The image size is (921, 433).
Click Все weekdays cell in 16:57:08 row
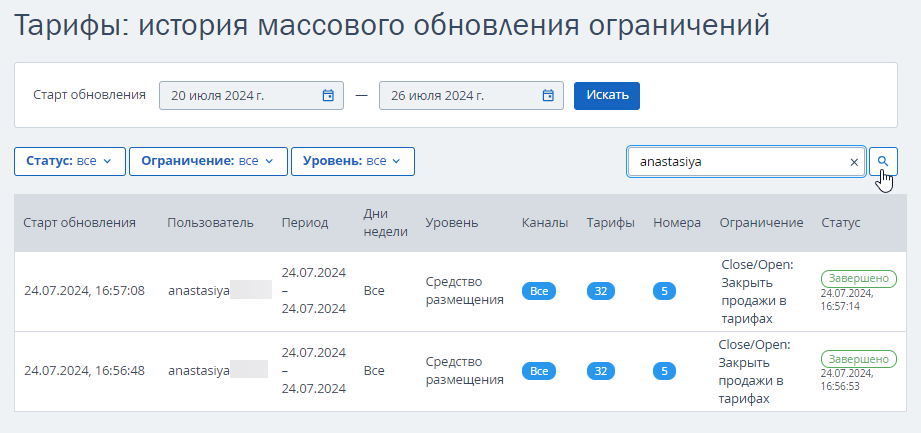374,291
